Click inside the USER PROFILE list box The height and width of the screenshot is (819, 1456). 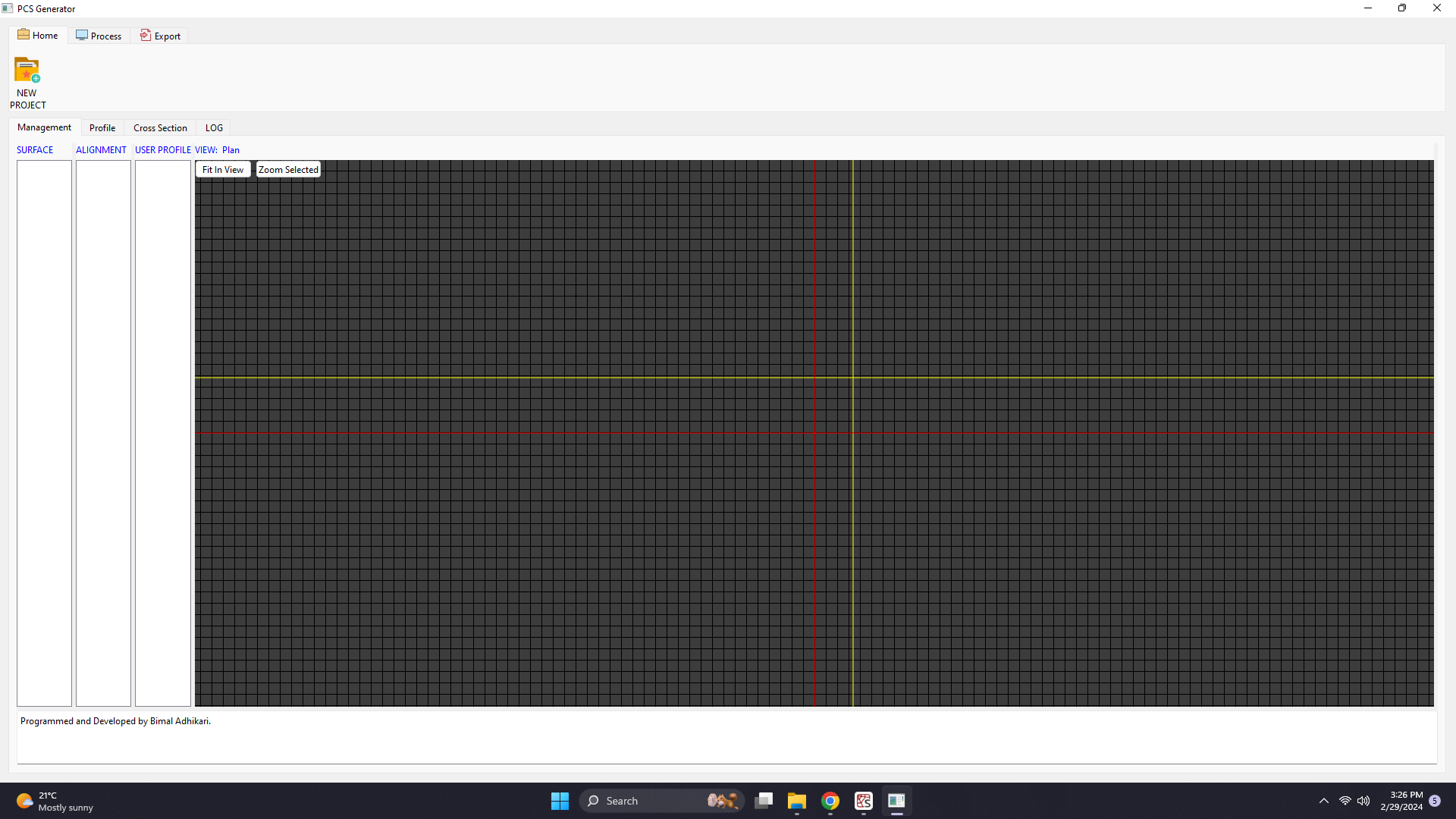coord(162,432)
